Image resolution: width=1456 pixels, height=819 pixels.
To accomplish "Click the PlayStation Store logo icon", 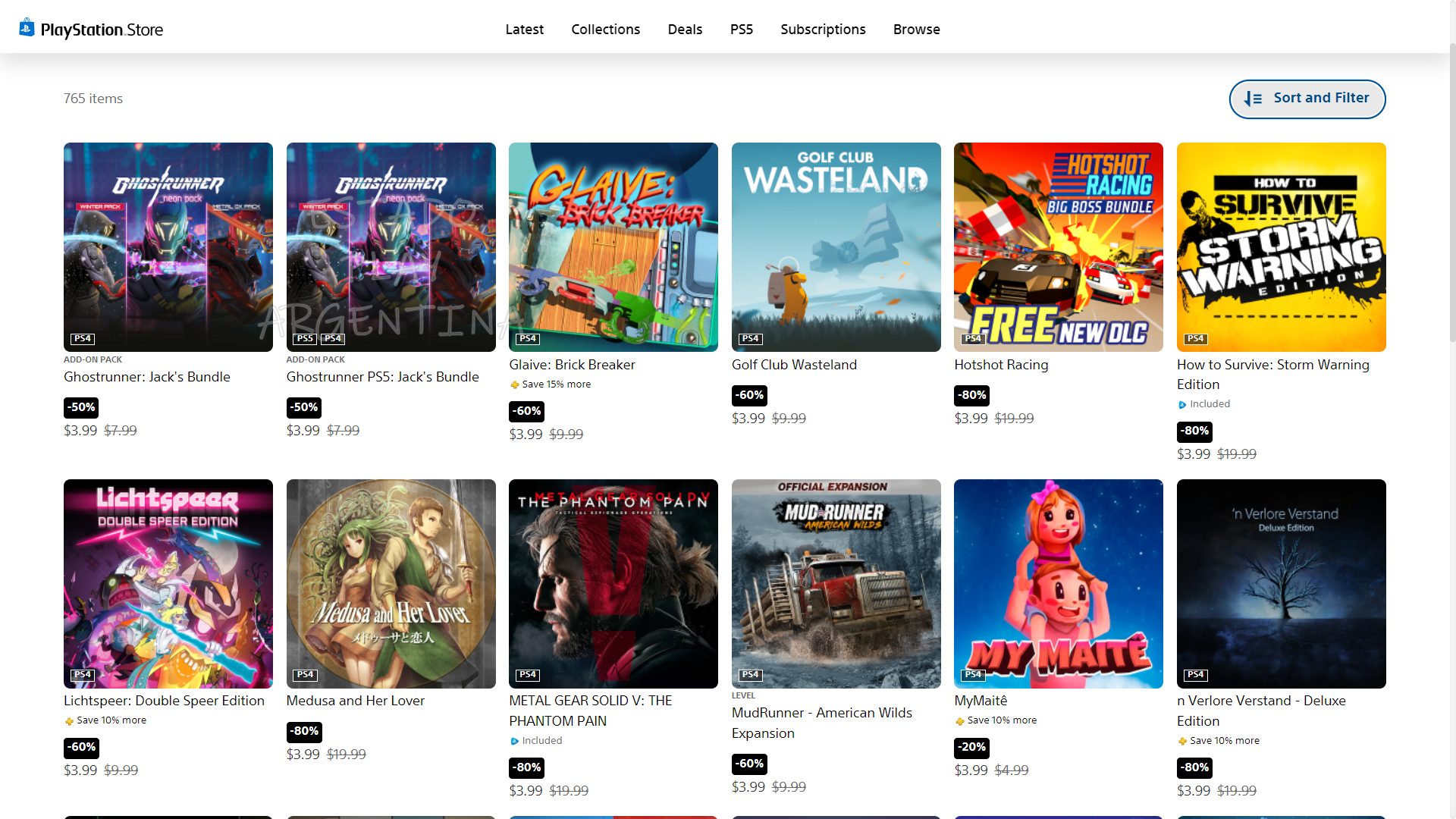I will [27, 28].
